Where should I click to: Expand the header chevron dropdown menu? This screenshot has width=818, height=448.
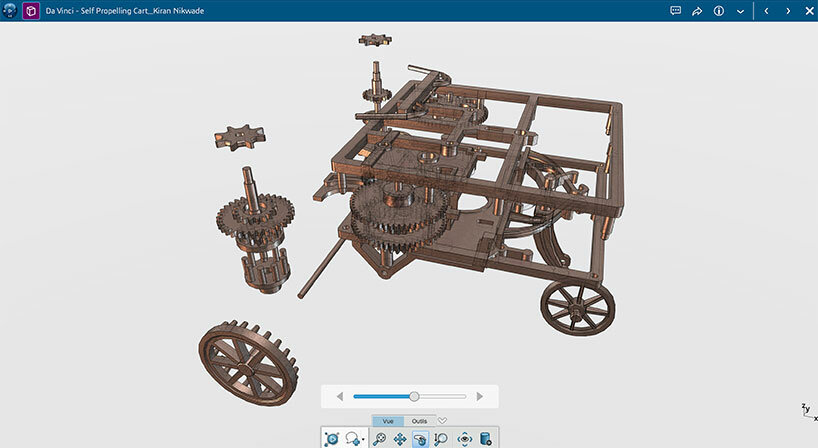tap(740, 11)
